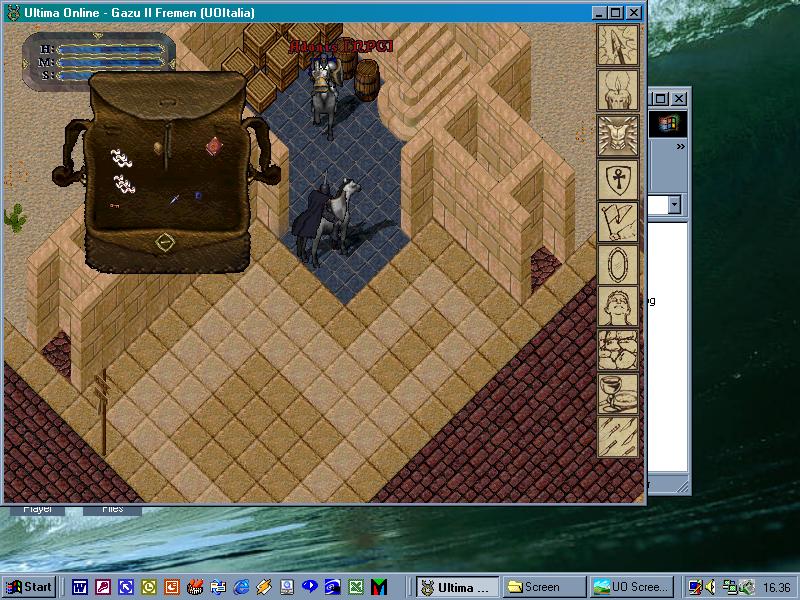Click the health bar labeled H
Viewport: 800px width, 600px height.
[111, 49]
